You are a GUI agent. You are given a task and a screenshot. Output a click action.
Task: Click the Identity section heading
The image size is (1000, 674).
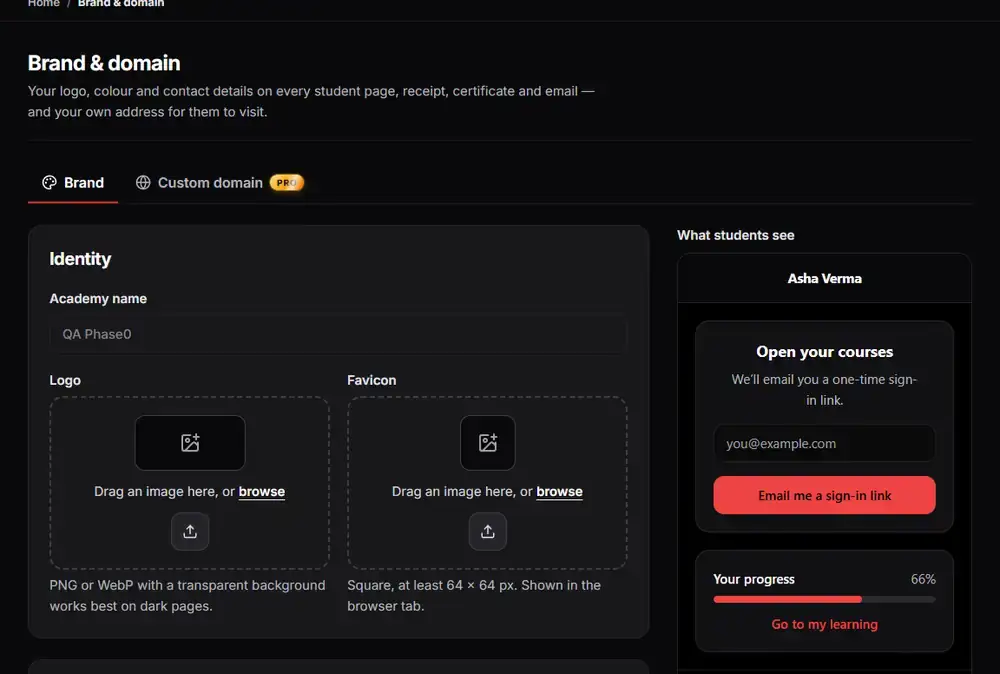(80, 259)
